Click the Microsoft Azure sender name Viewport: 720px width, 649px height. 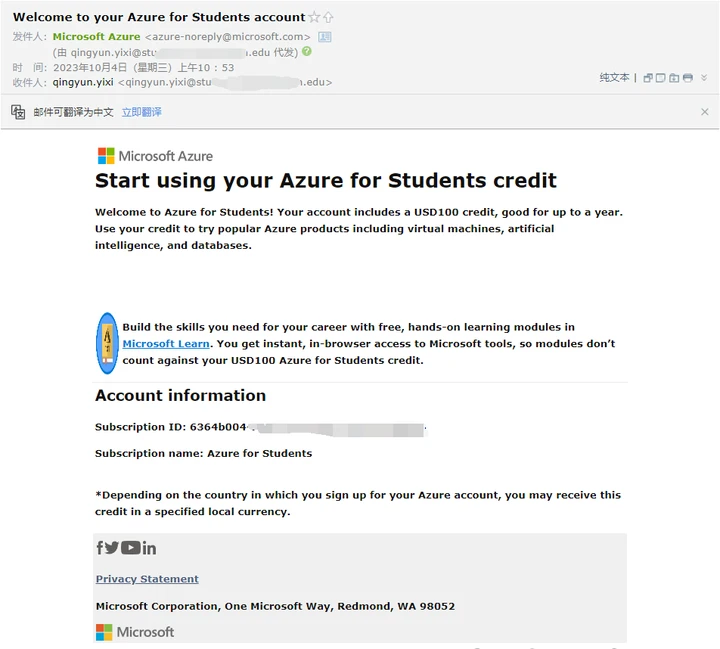tap(96, 37)
